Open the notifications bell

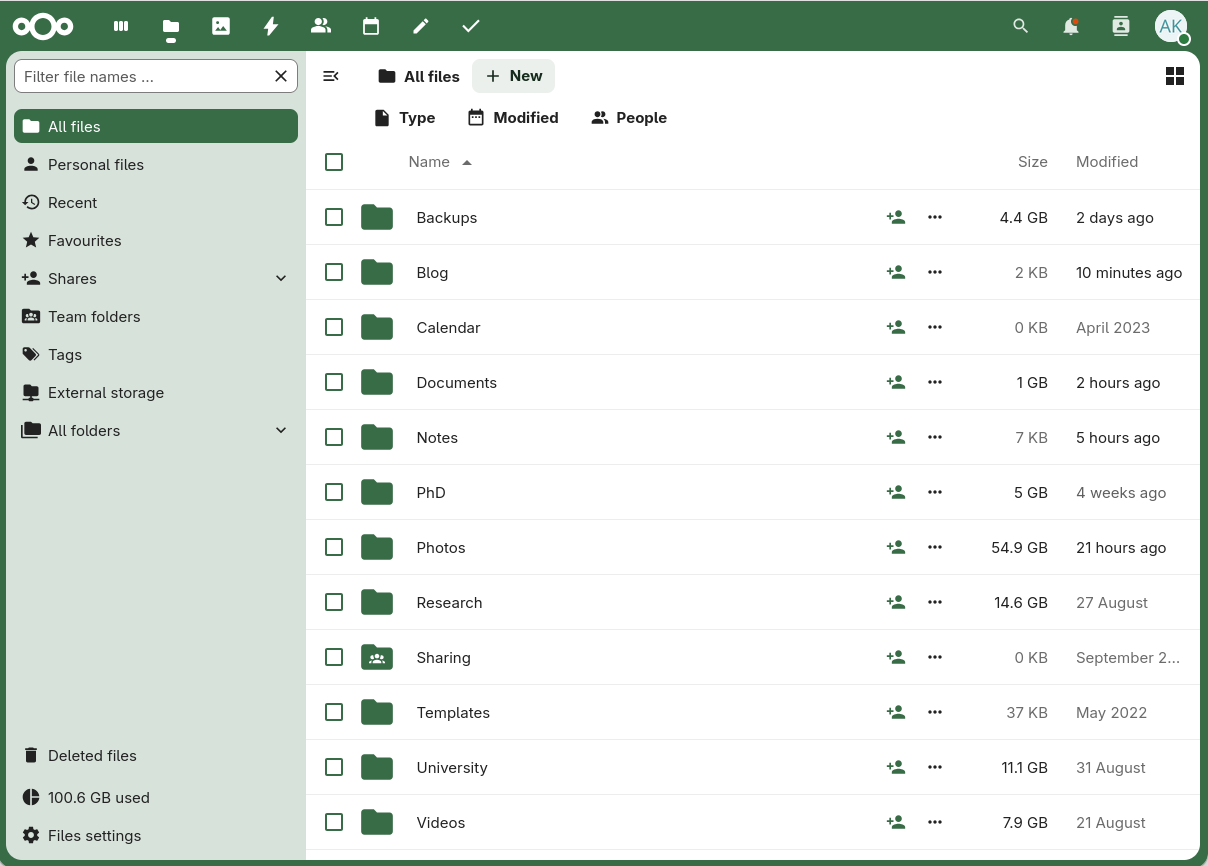(1071, 26)
